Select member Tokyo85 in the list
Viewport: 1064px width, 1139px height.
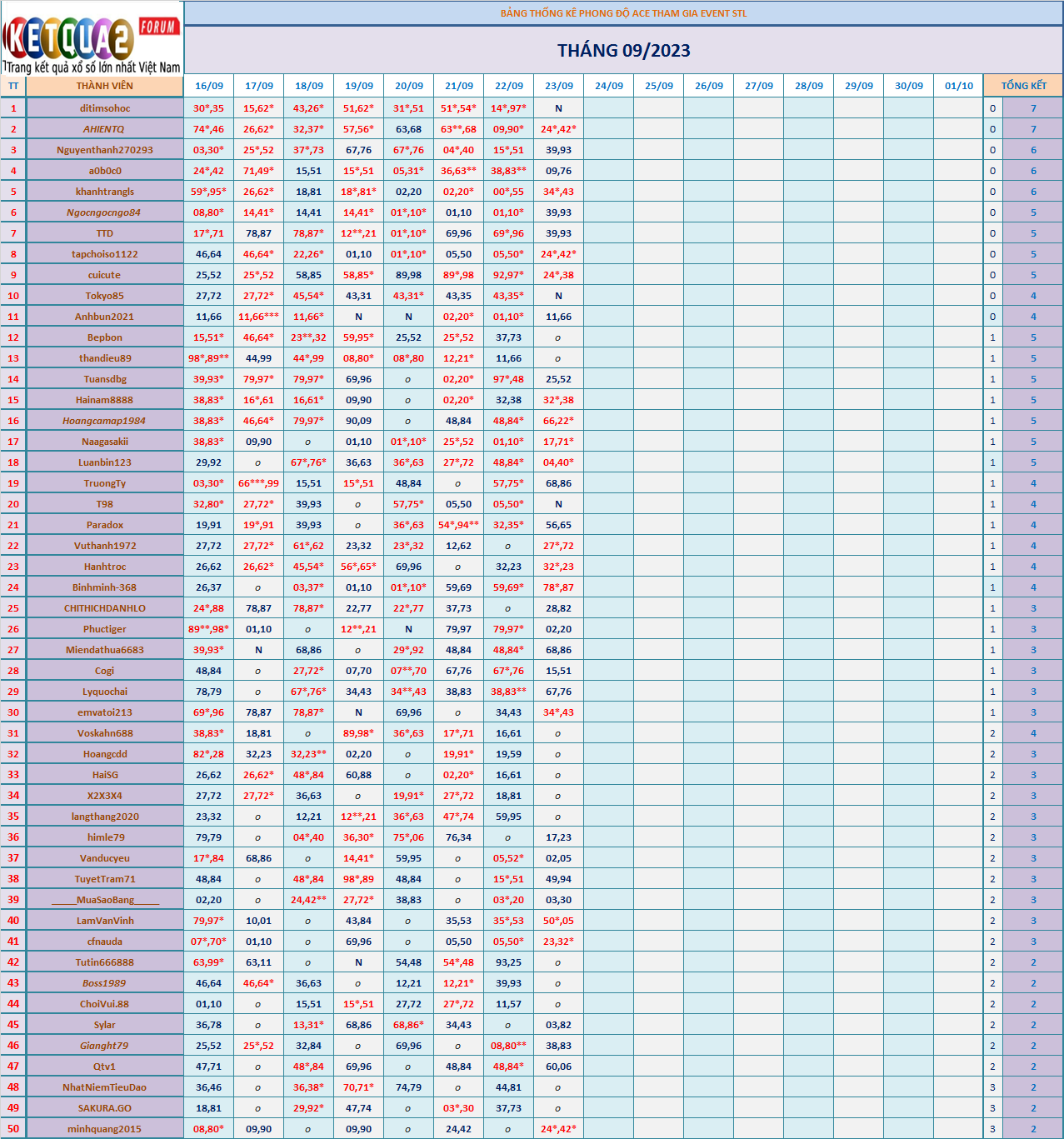tap(105, 296)
